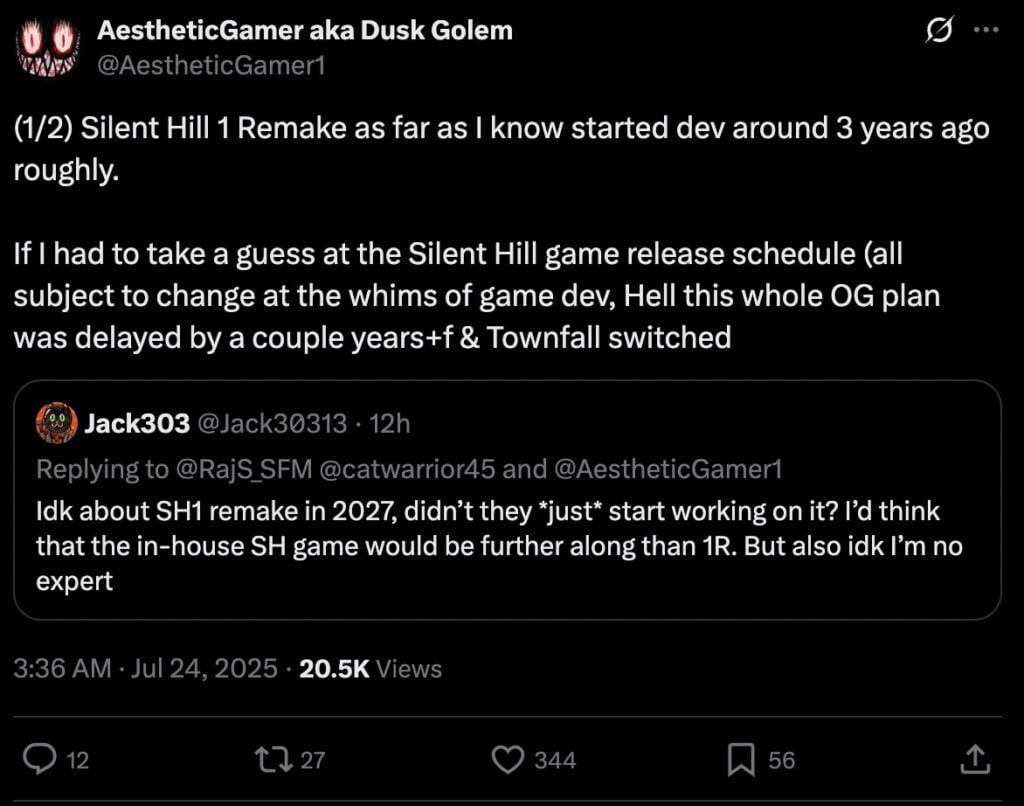1024x806 pixels.
Task: Open the 3:36 AM Jul 24, 2025 timestamp
Action: coord(146,668)
